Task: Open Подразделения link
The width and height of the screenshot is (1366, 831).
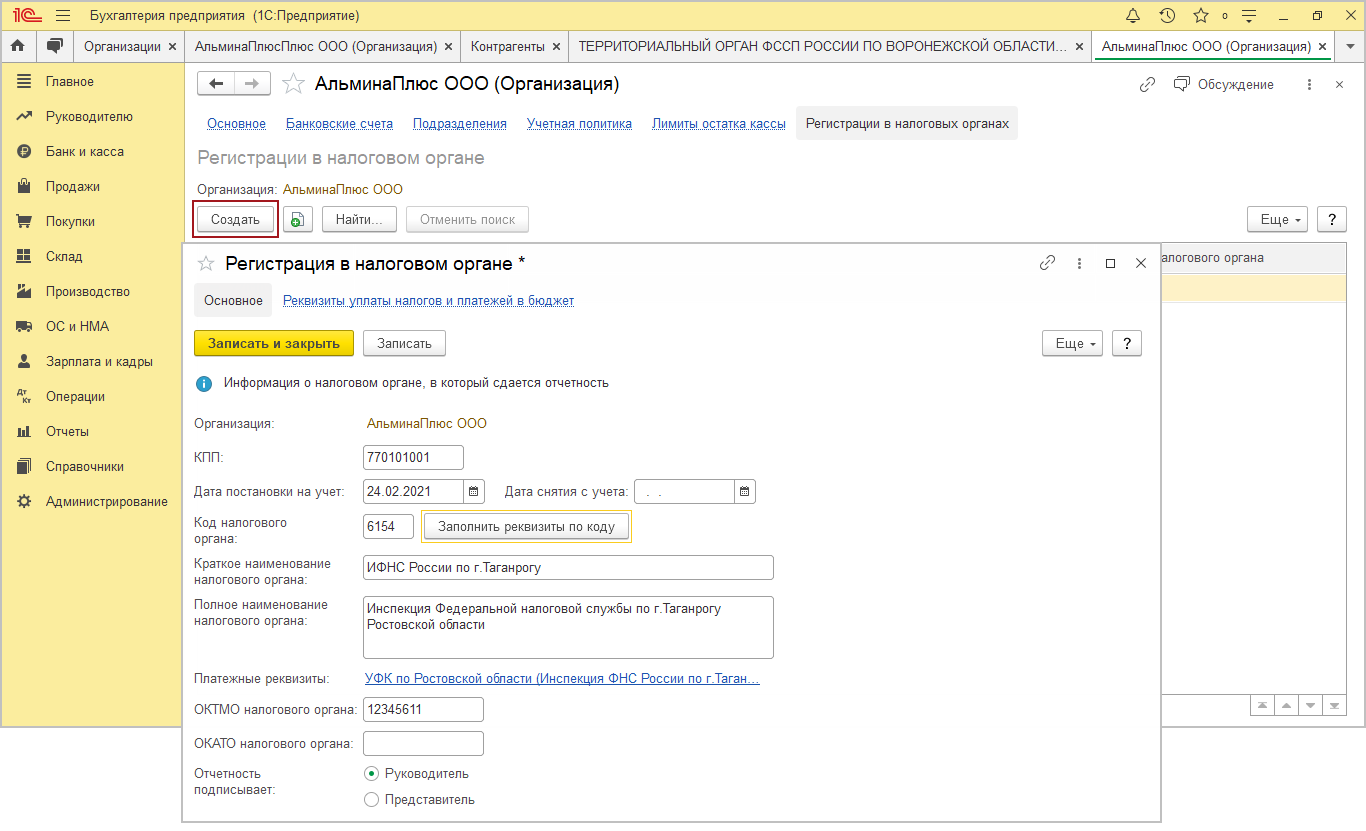Action: (x=460, y=123)
